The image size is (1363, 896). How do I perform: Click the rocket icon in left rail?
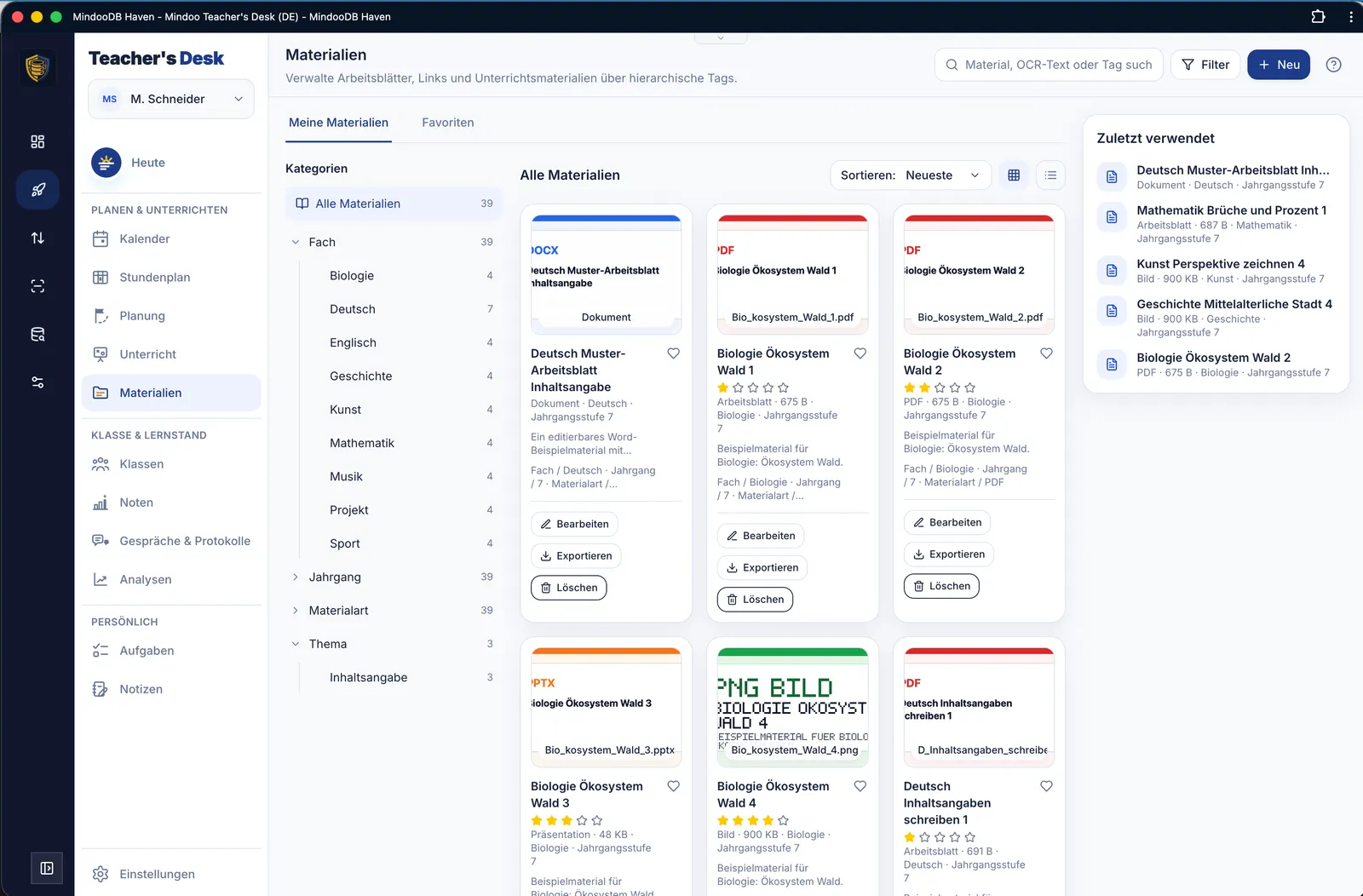37,190
